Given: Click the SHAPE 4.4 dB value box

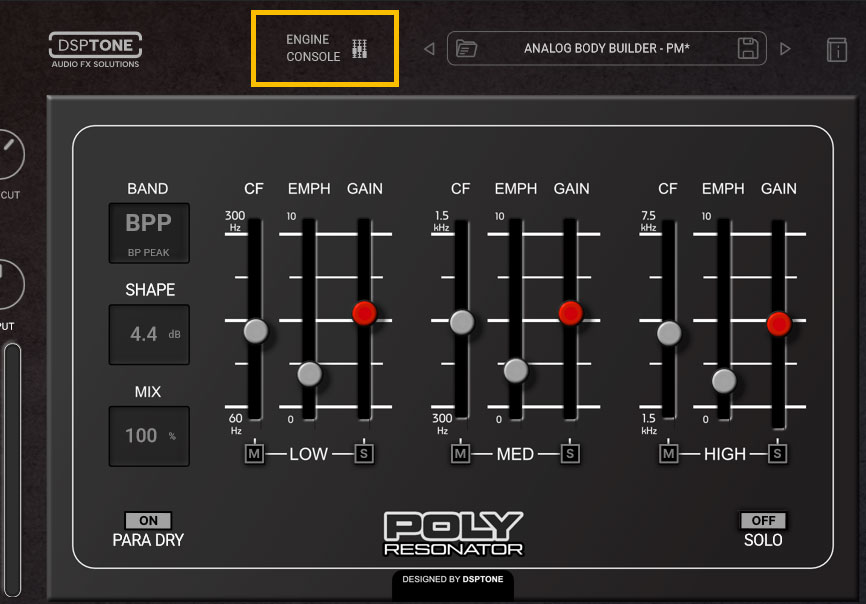Looking at the screenshot, I should (x=149, y=335).
